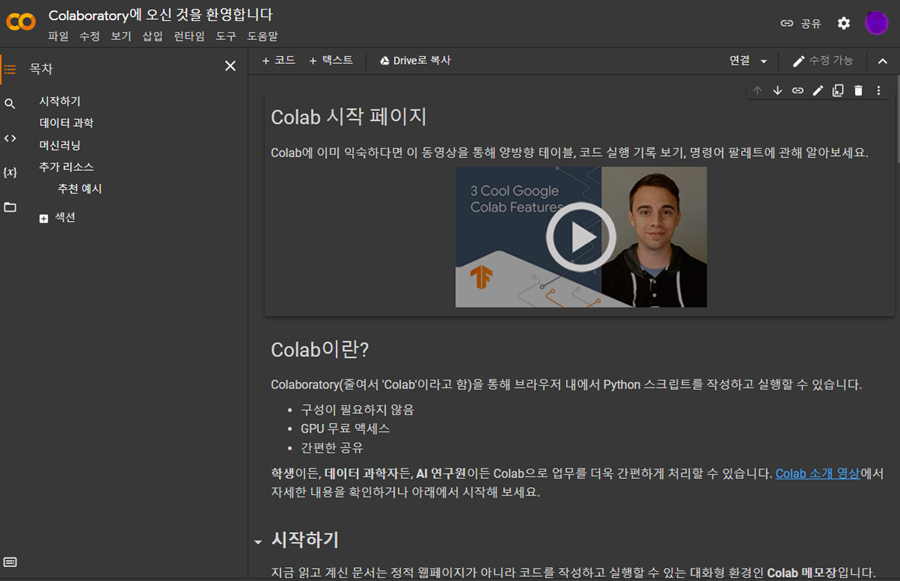Play the 3 Cool Google Colab Features video
The width and height of the screenshot is (900, 581).
tap(581, 237)
